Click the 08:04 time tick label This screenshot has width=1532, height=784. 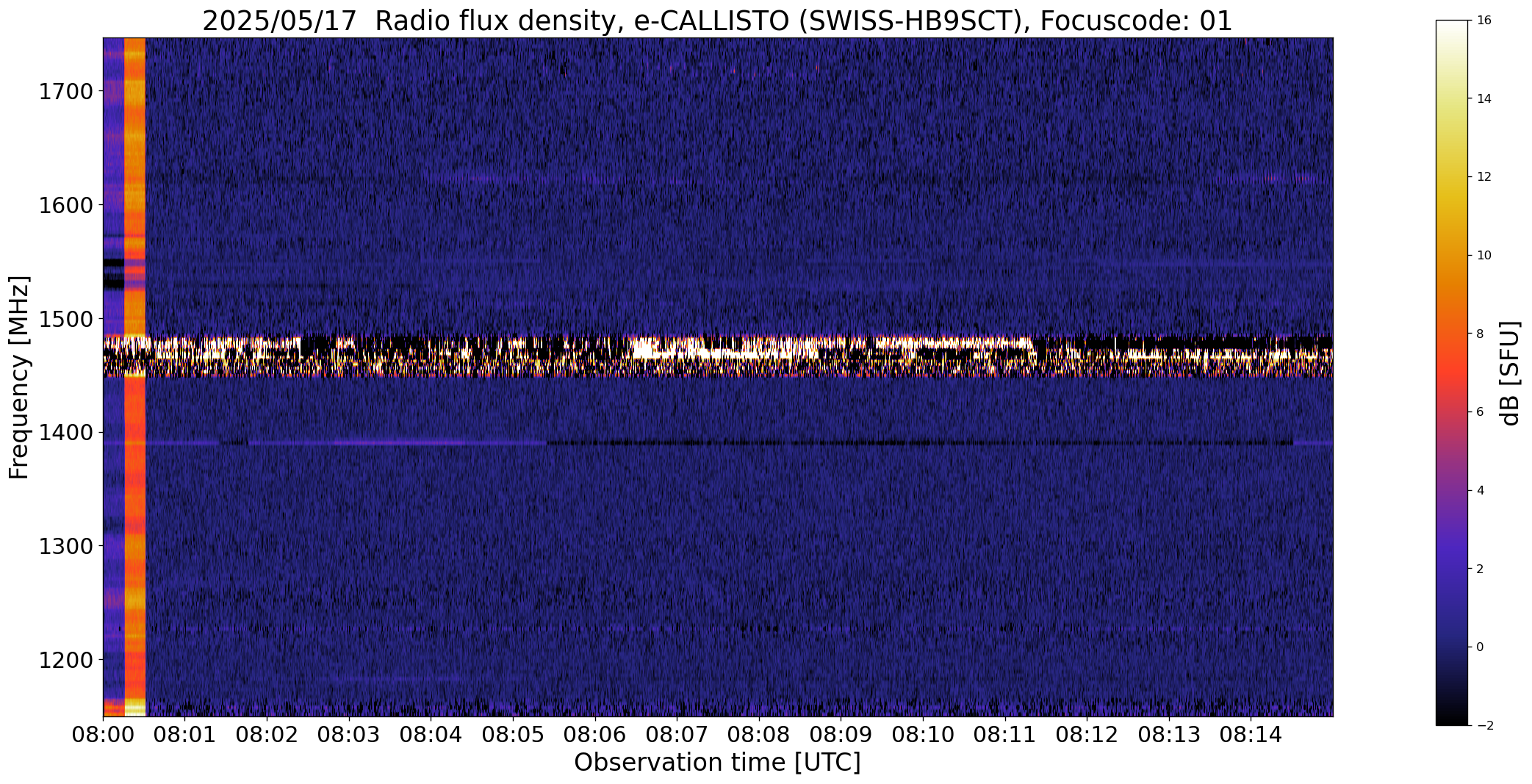[x=431, y=735]
